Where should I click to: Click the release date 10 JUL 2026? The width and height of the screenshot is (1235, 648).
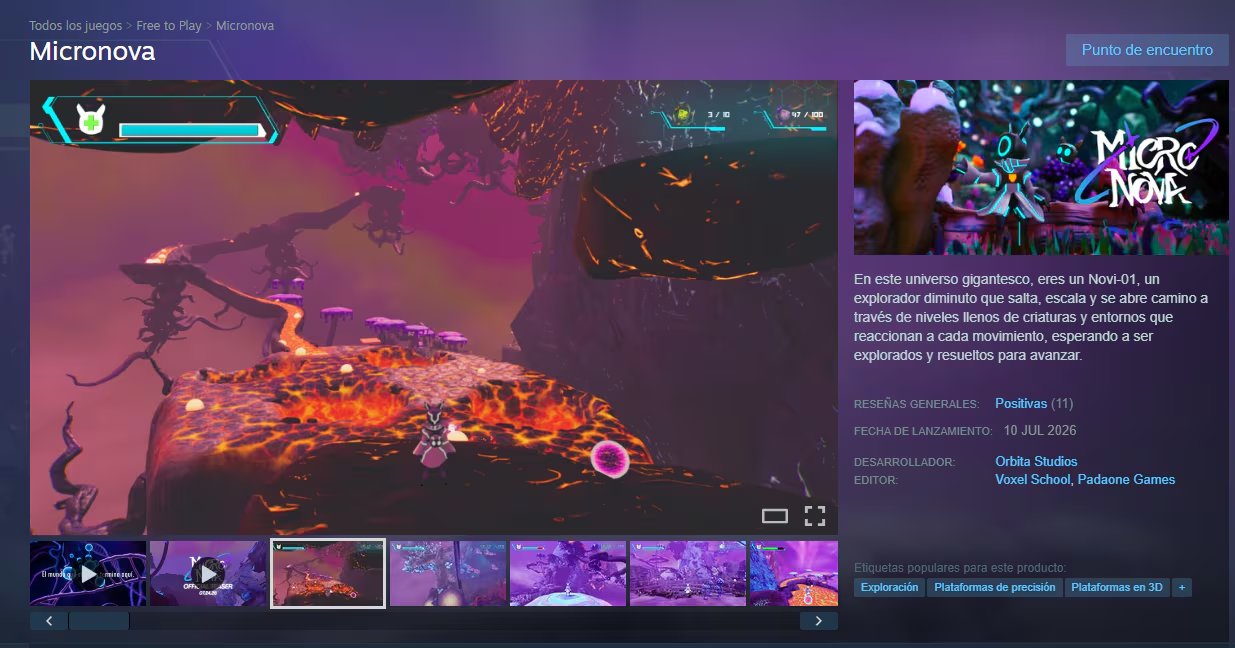(x=1040, y=431)
